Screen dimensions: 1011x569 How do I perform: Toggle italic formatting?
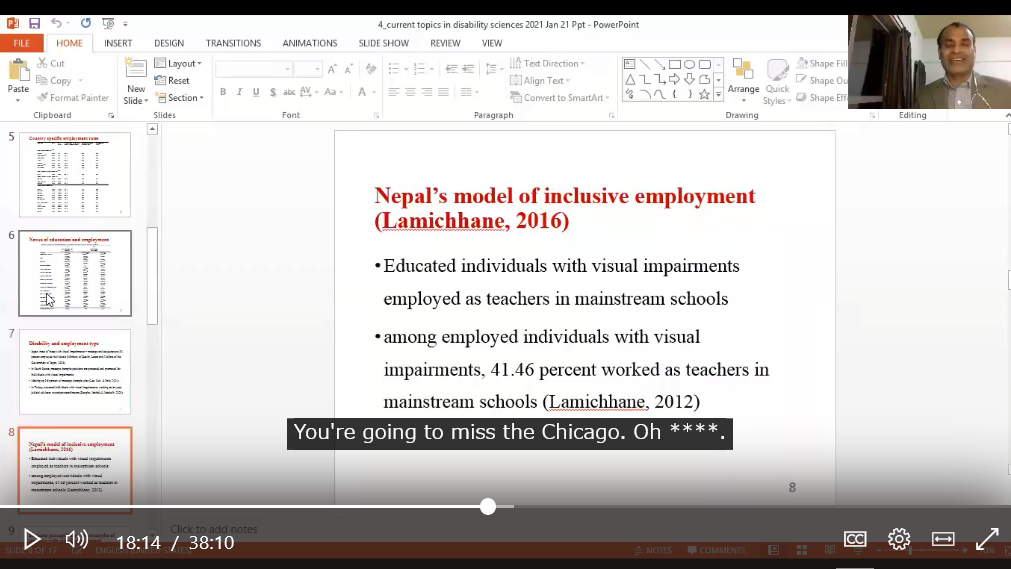239,92
